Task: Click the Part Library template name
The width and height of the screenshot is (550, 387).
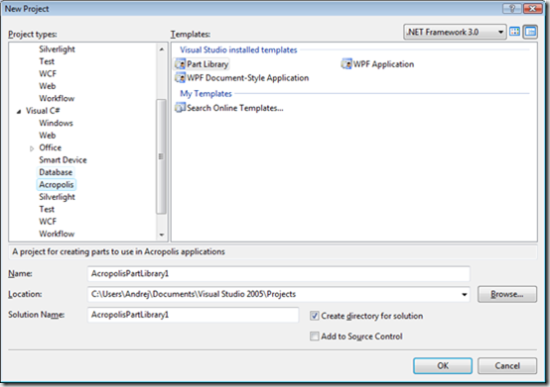Action: pyautogui.click(x=207, y=64)
